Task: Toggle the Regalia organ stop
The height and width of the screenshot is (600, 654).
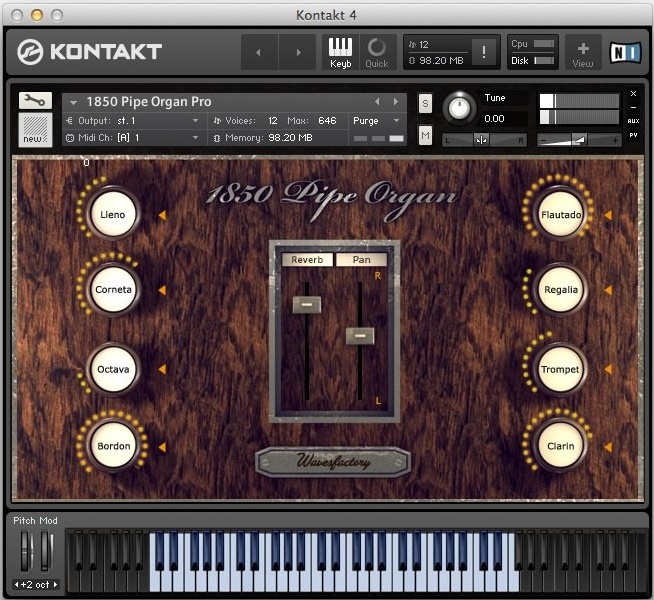Action: click(x=560, y=289)
